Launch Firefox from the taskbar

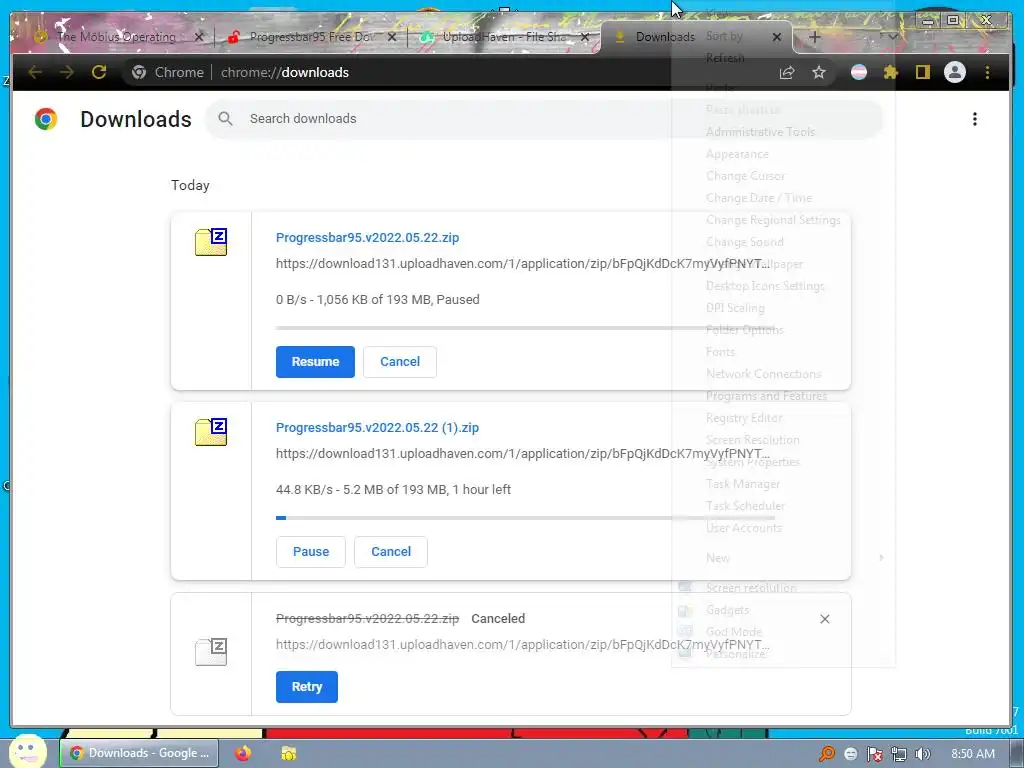coord(243,753)
